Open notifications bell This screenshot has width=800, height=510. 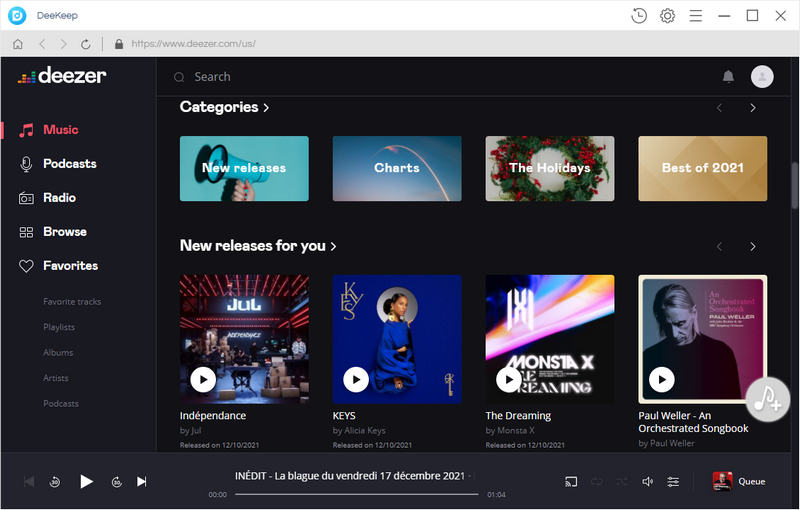(x=728, y=76)
